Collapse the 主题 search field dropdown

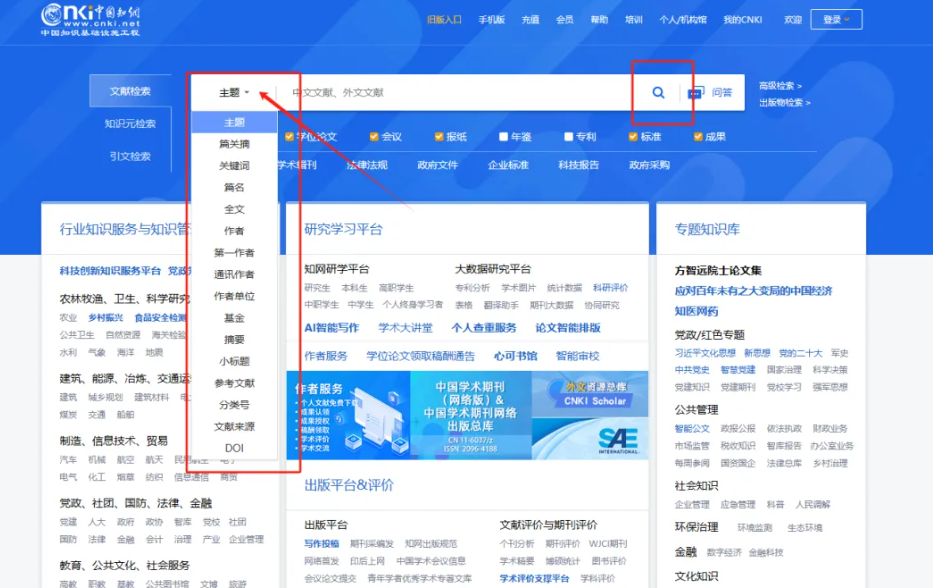pos(234,92)
